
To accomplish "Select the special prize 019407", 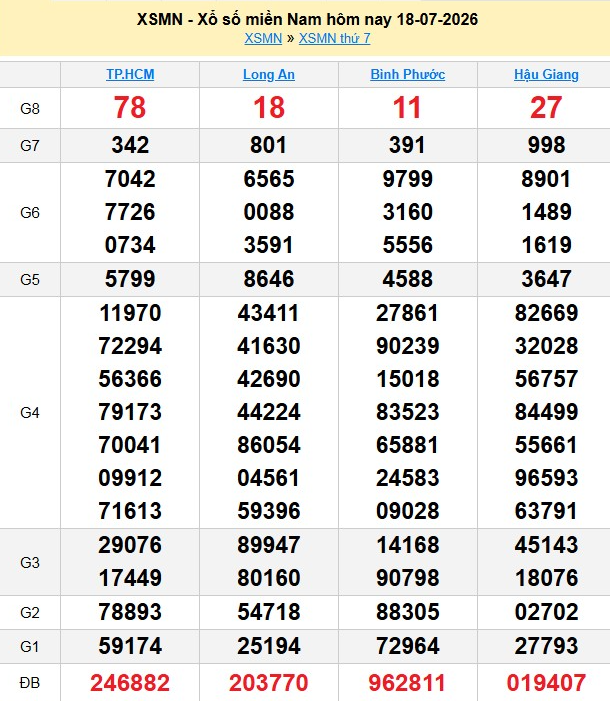I will coord(546,683).
